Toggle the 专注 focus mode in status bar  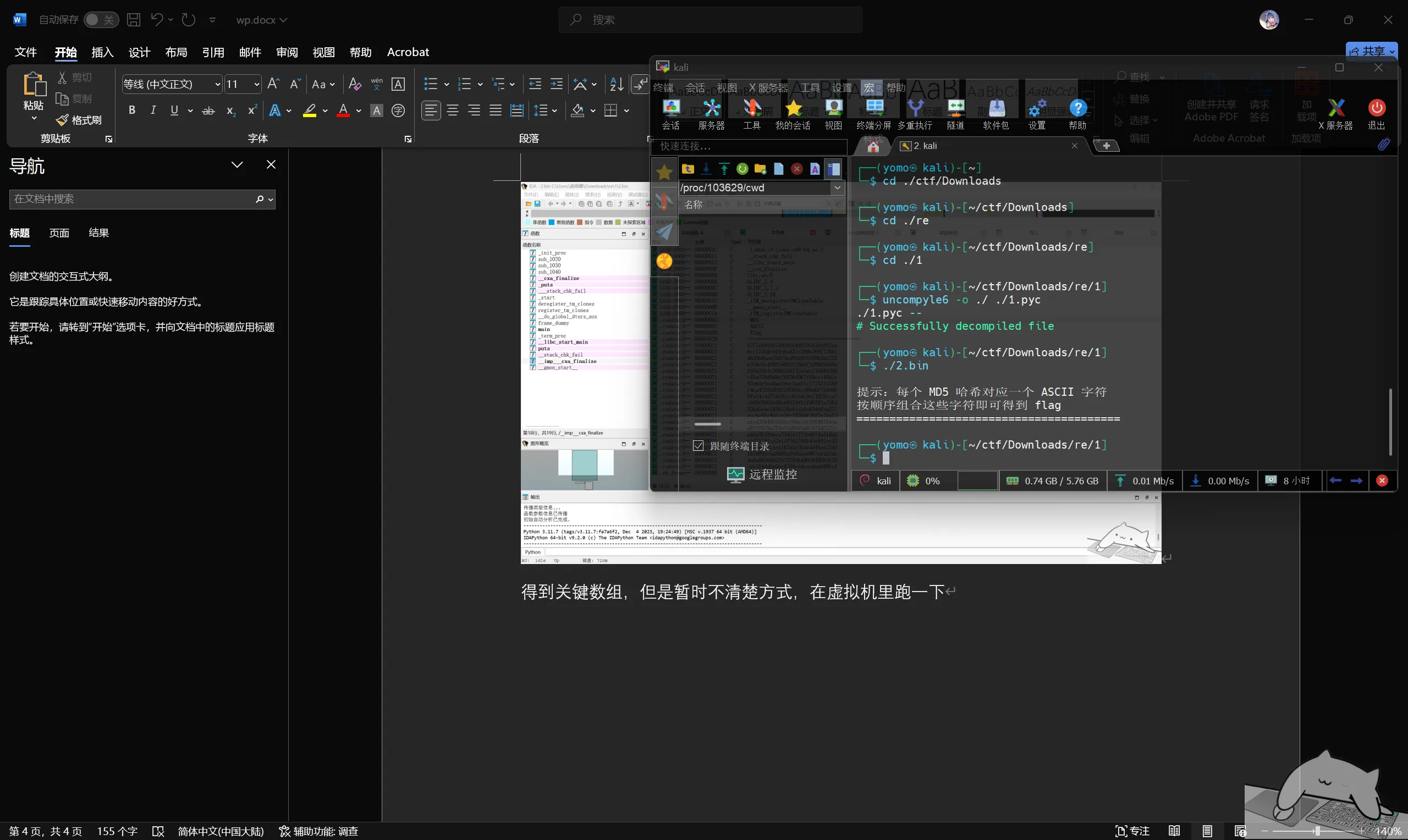[1132, 831]
